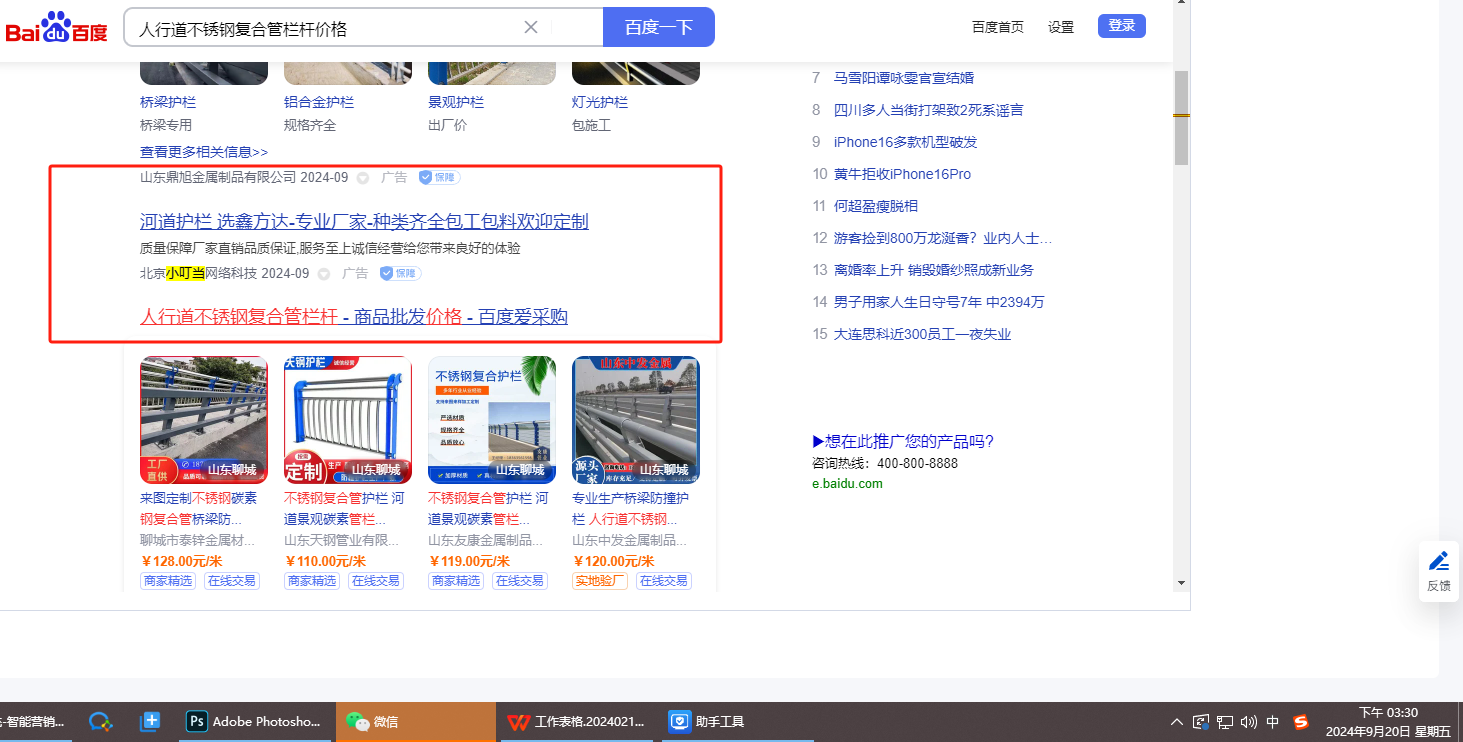Click the 铝合金护栏 link
Viewport: 1463px width, 742px height.
tap(319, 102)
